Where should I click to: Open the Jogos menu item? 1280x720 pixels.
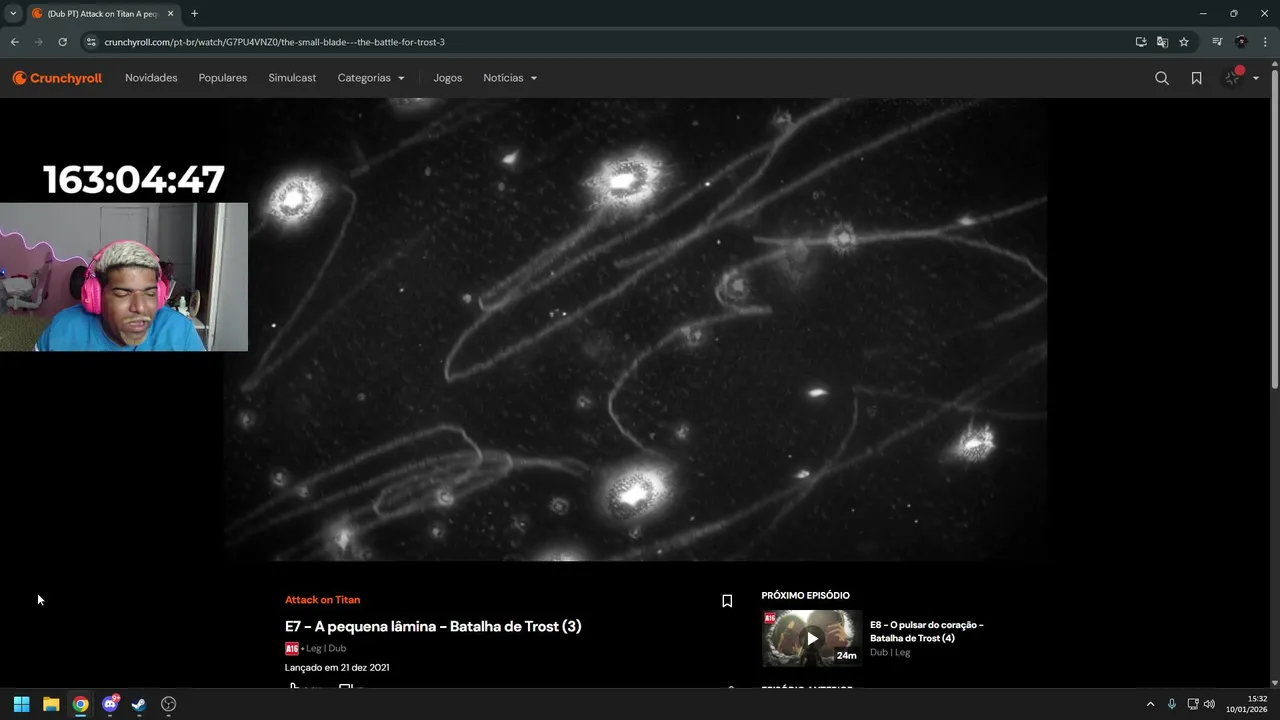pyautogui.click(x=448, y=78)
